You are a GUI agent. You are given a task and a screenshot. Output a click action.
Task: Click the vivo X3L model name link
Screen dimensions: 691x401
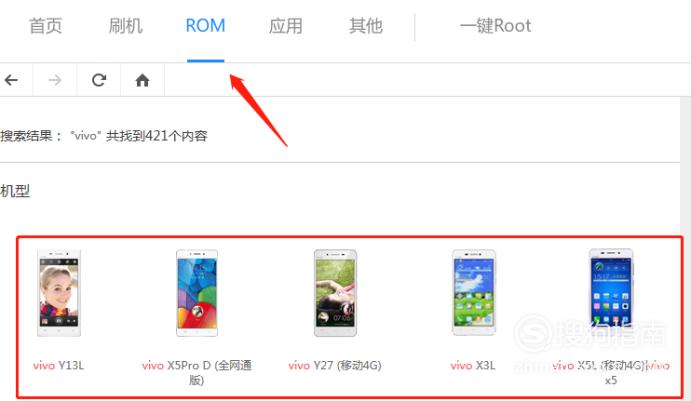pyautogui.click(x=473, y=365)
